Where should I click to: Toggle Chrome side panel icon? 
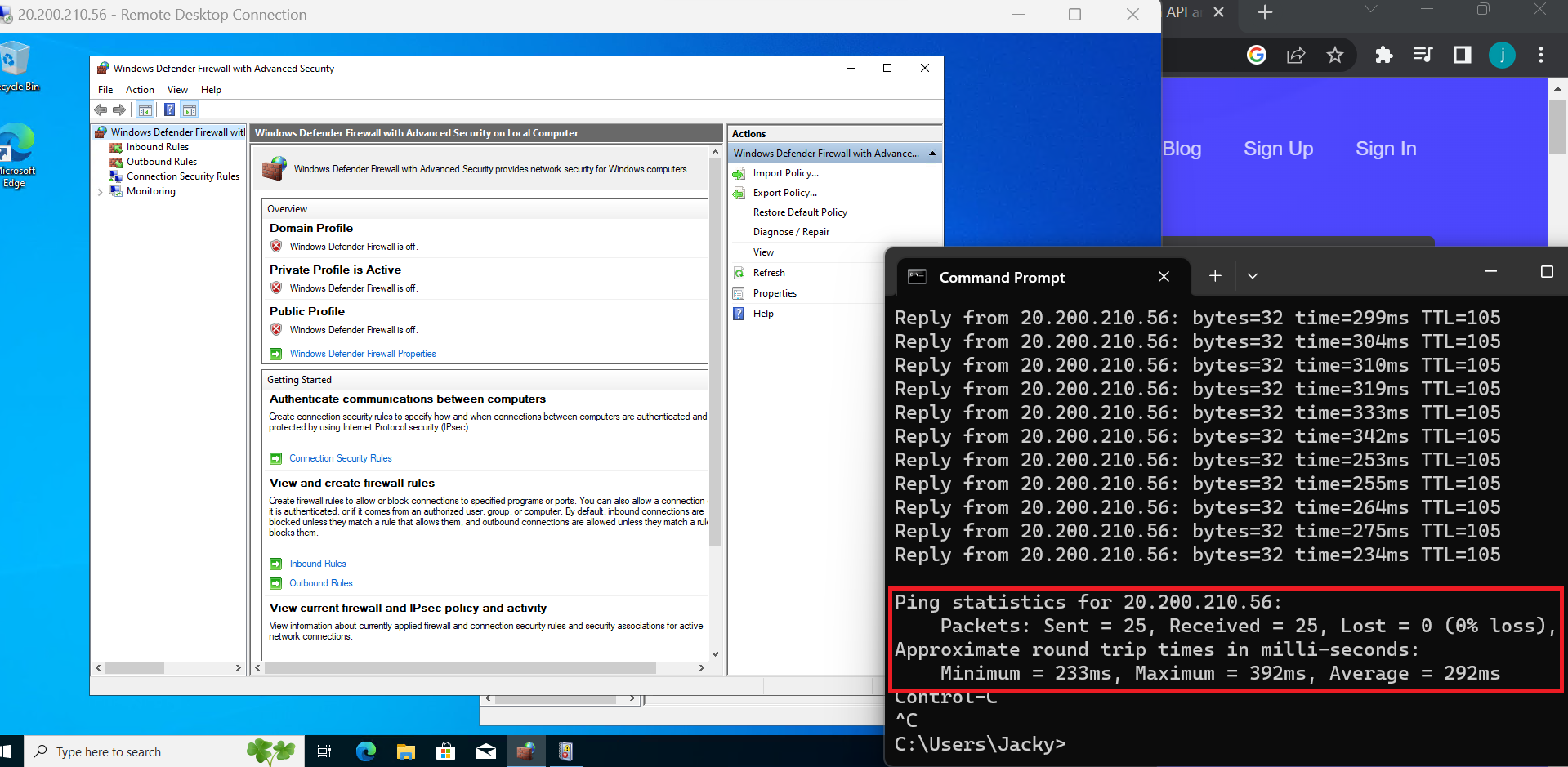point(1463,55)
